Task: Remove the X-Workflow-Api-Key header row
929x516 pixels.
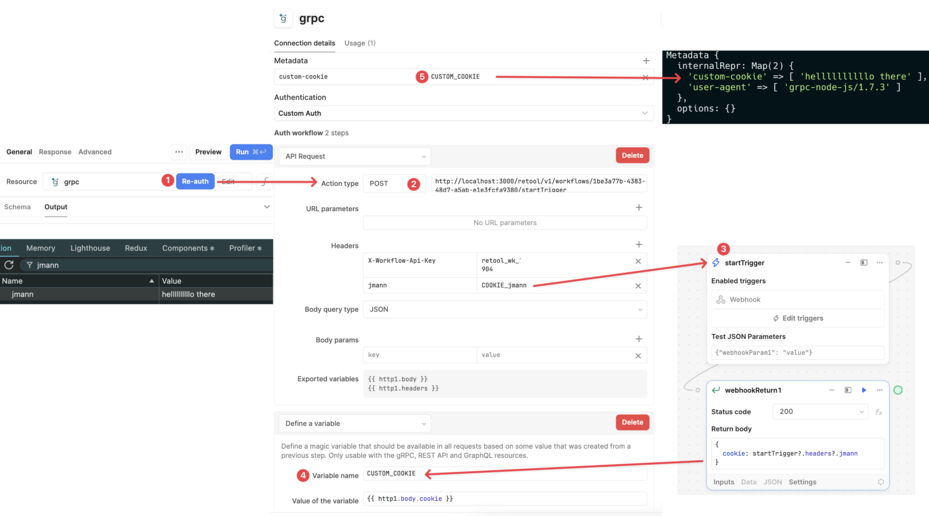Action: click(638, 262)
